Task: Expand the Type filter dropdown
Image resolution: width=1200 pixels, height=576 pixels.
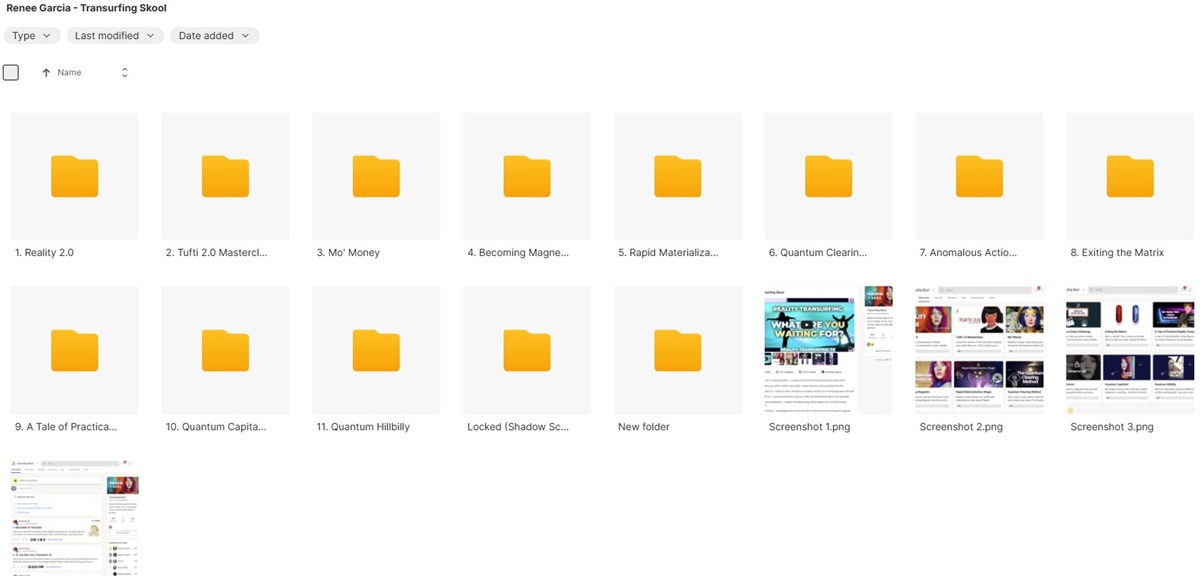Action: coord(32,36)
